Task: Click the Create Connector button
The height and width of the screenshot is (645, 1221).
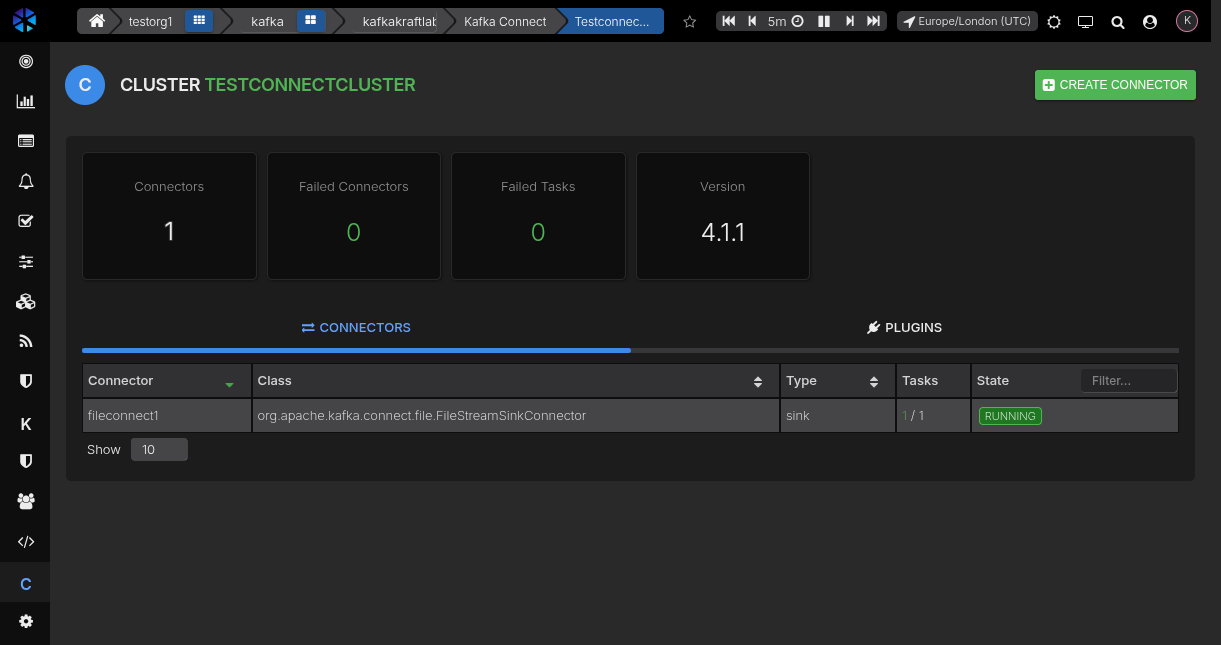Action: 1115,85
